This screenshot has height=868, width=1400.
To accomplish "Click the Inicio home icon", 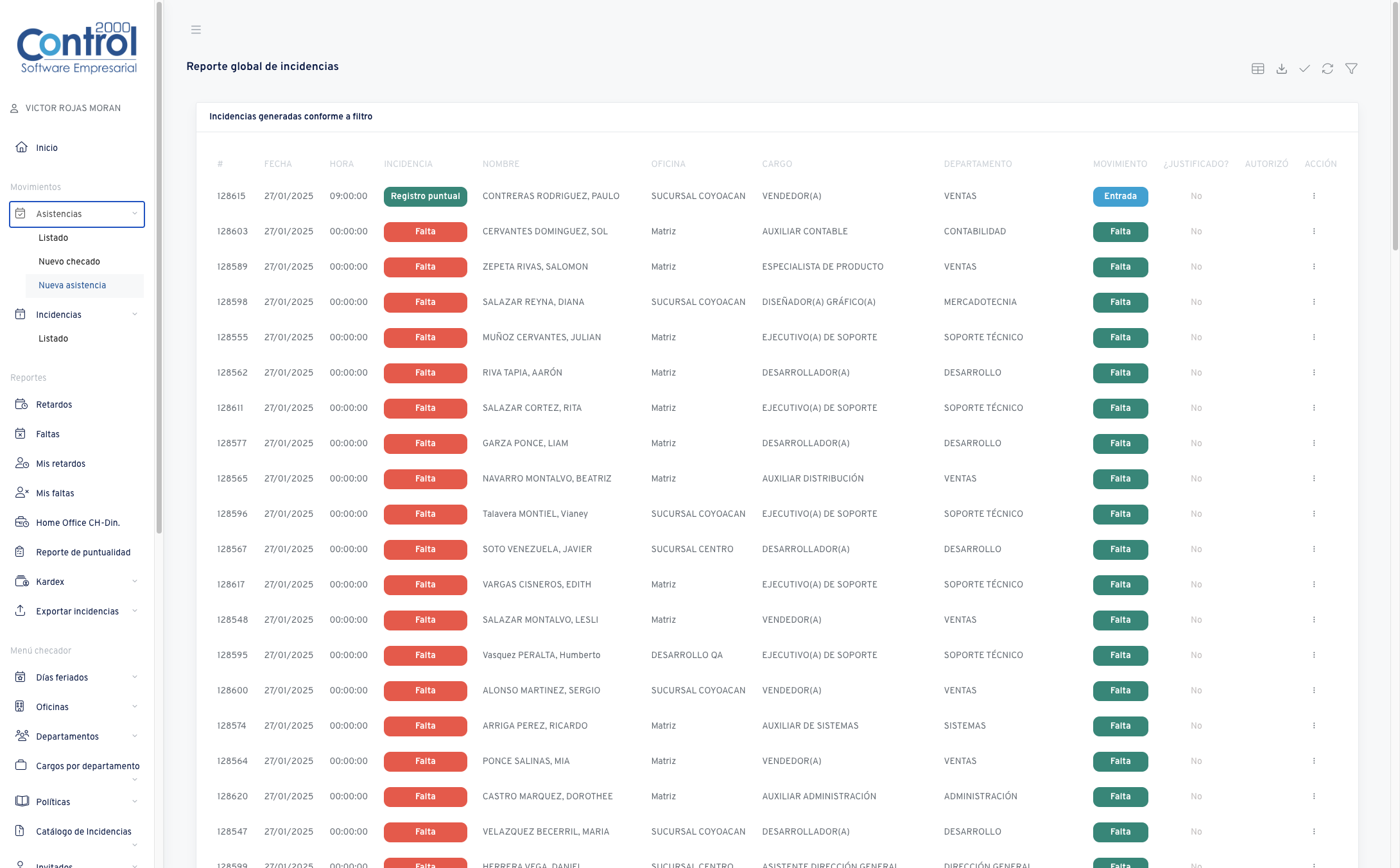I will pyautogui.click(x=21, y=147).
